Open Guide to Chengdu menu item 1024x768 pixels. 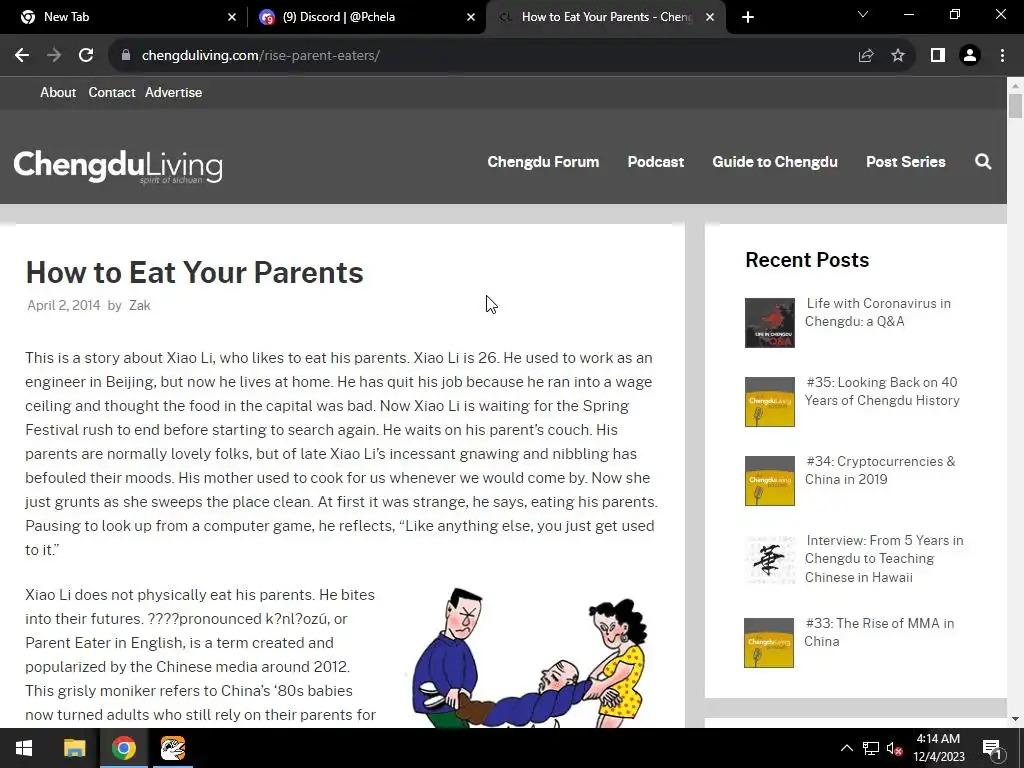775,161
